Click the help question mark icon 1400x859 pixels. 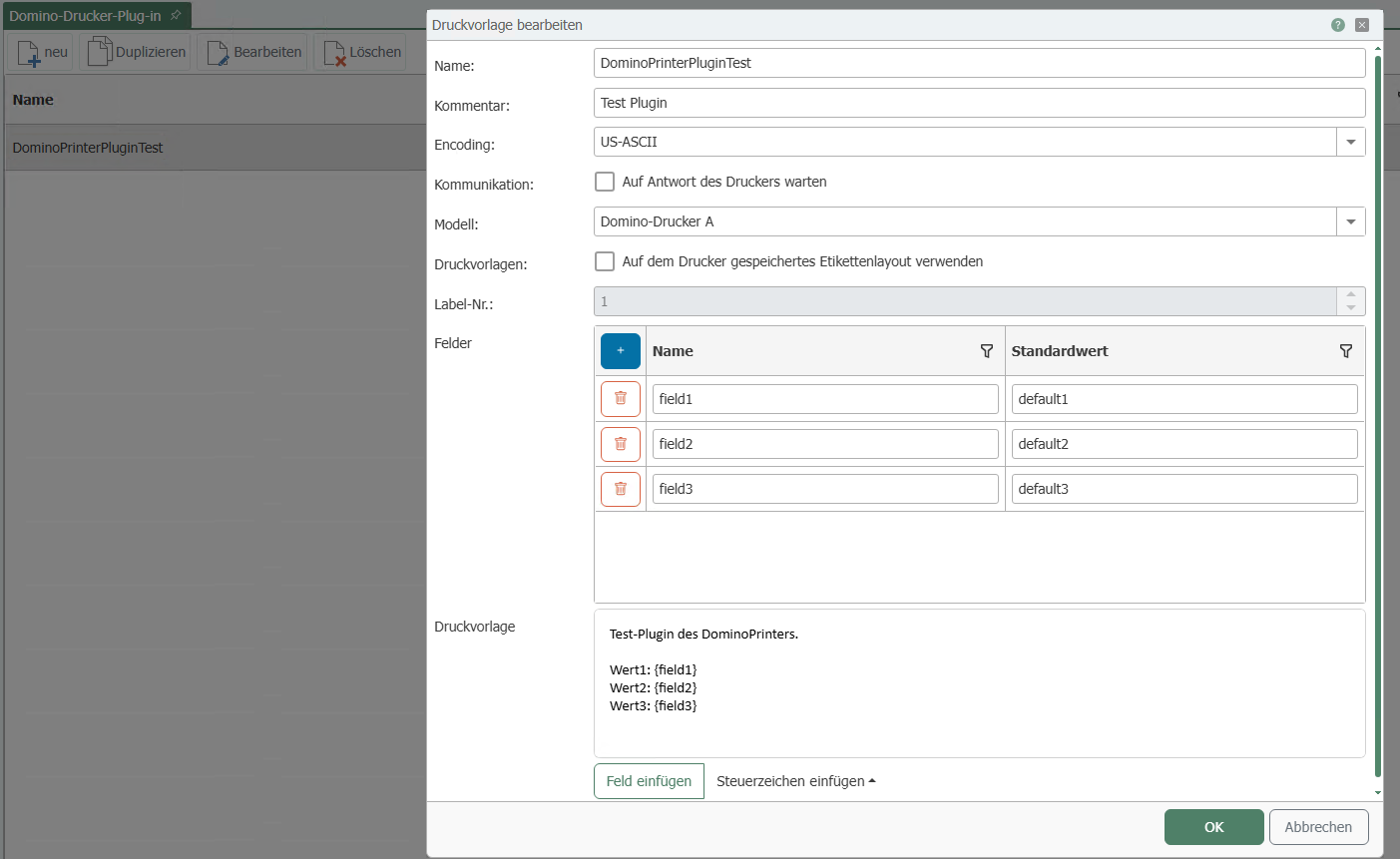(1337, 25)
